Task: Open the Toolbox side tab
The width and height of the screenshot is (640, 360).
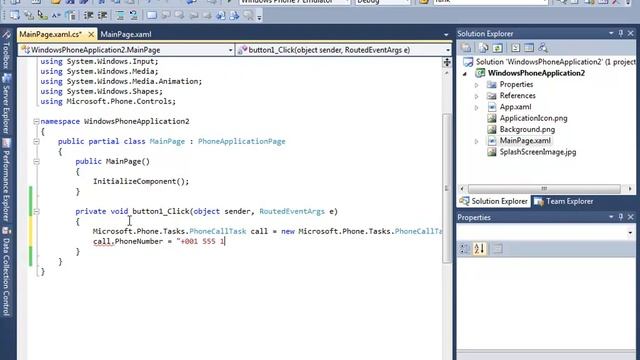Action: pyautogui.click(x=6, y=51)
